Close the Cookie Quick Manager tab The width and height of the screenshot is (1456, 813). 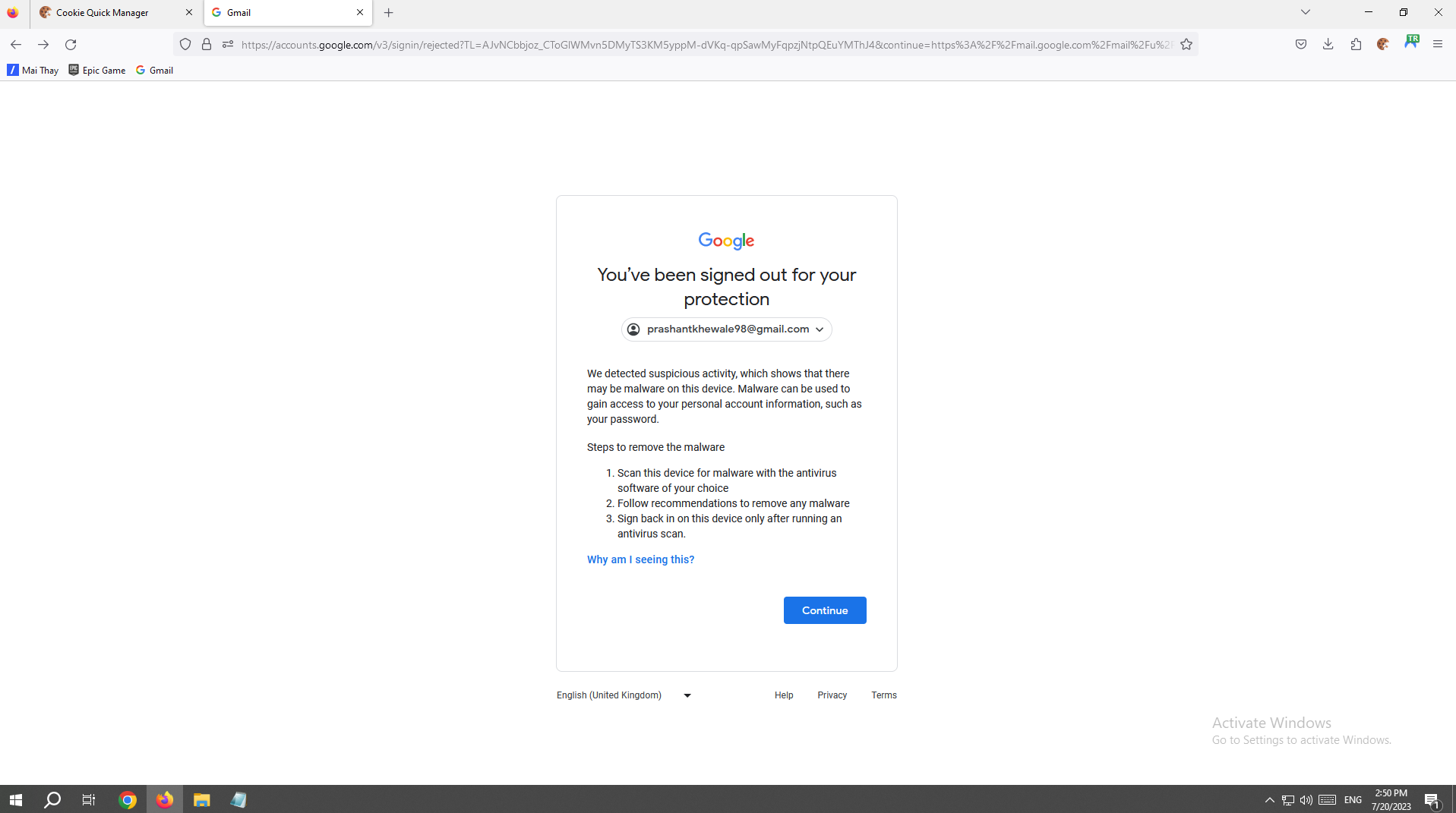coord(189,13)
